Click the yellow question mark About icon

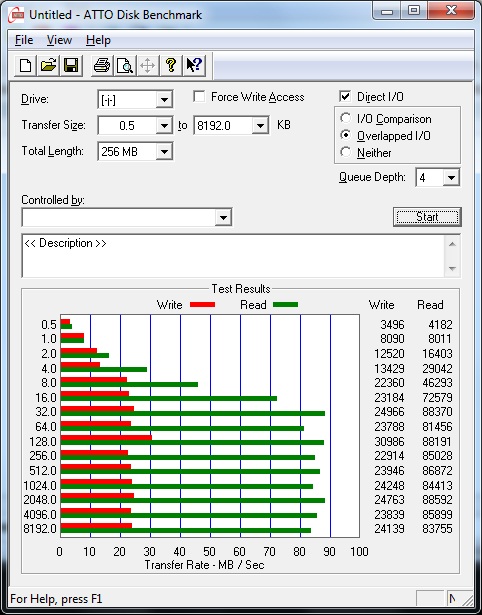[x=171, y=65]
